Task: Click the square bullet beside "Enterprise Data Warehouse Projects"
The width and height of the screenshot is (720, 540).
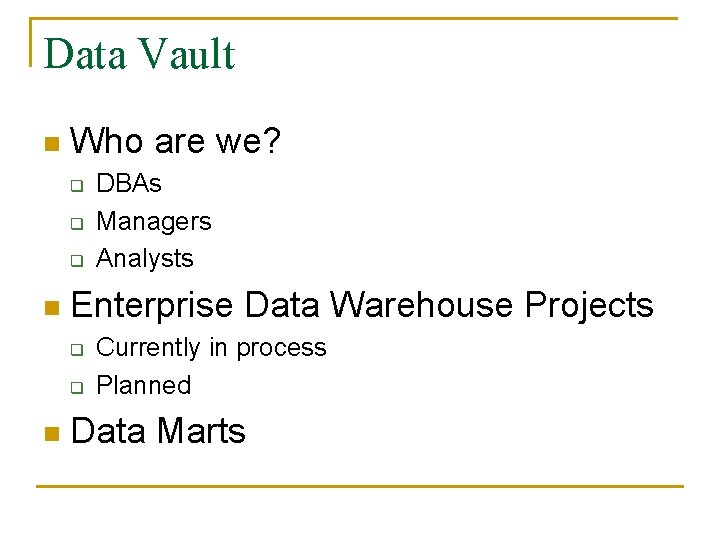Action: point(51,308)
